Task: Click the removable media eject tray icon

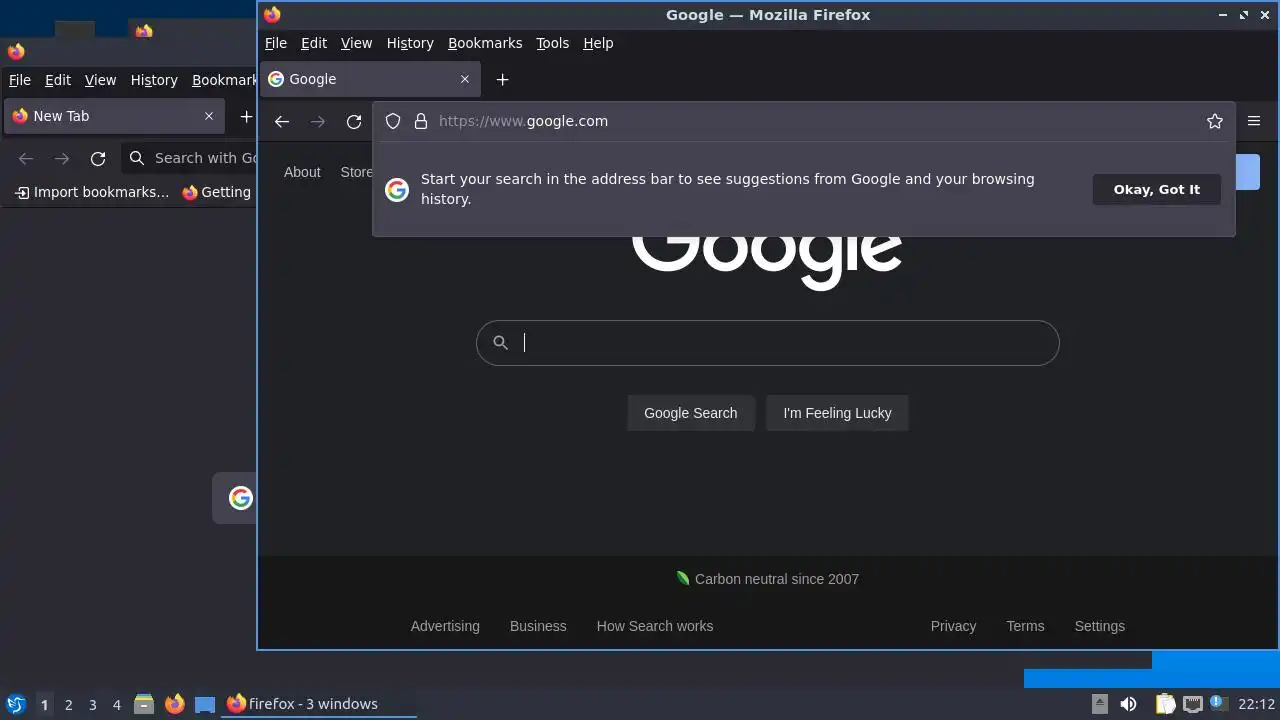Action: [1099, 704]
